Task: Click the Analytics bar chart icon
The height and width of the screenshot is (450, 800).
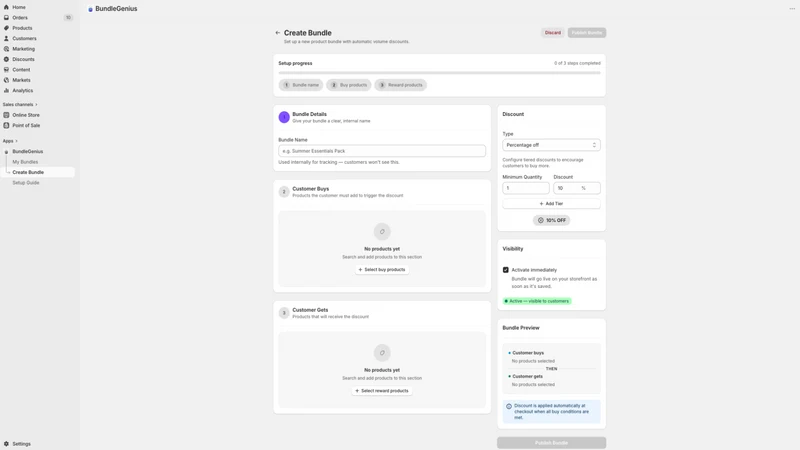Action: [6, 90]
